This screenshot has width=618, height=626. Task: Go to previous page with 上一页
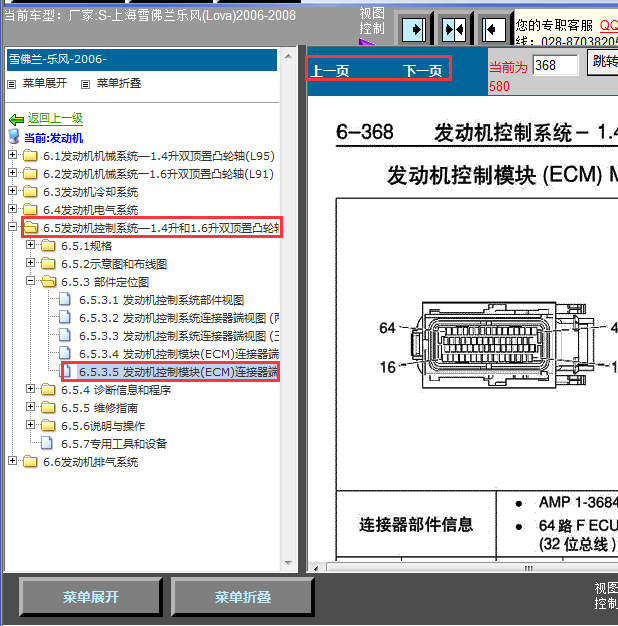click(330, 71)
